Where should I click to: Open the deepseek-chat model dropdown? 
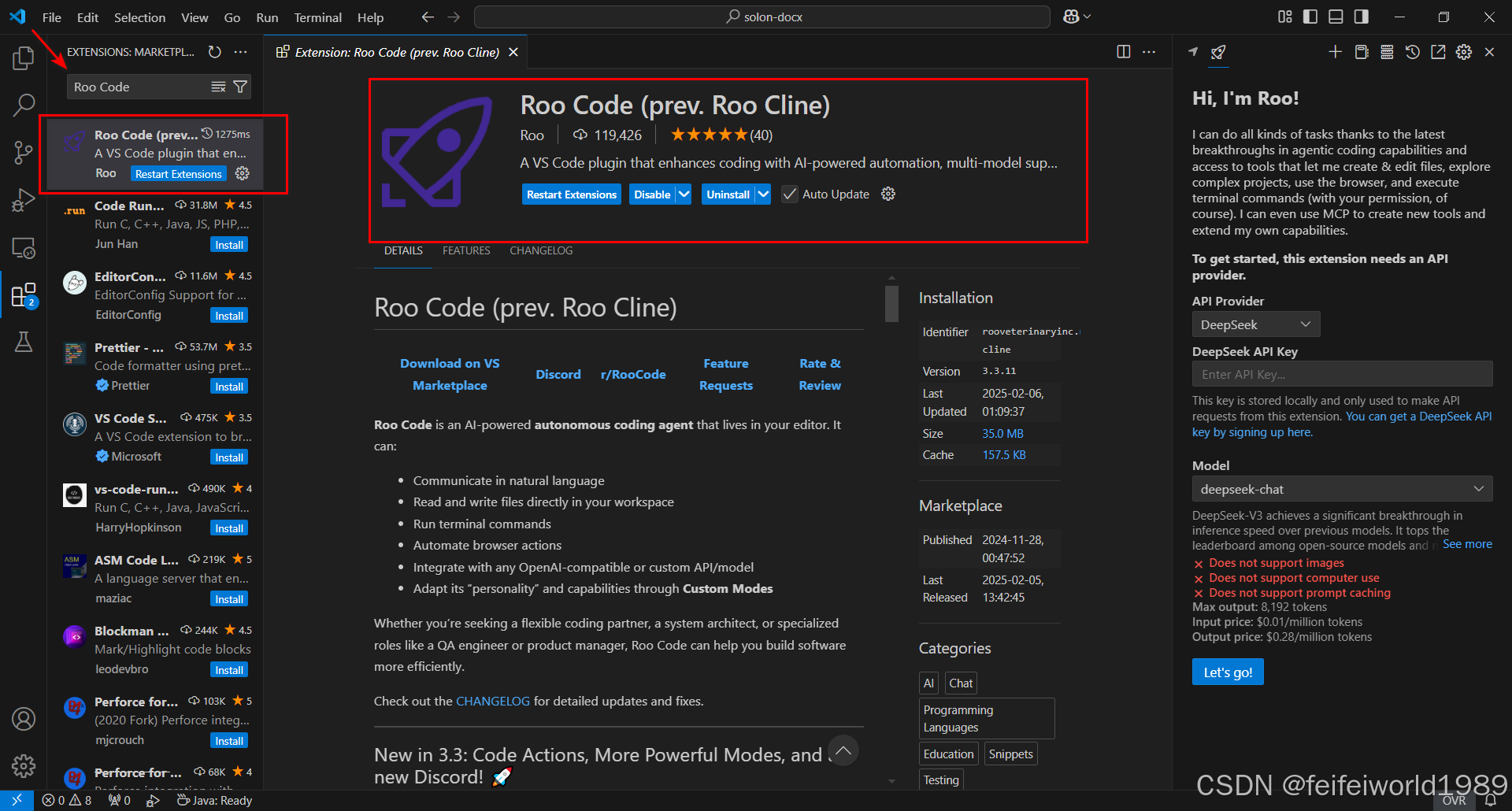tap(1342, 489)
